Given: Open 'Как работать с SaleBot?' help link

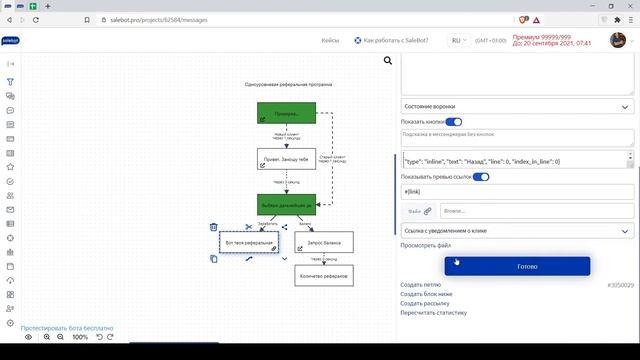Looking at the screenshot, I should [391, 40].
